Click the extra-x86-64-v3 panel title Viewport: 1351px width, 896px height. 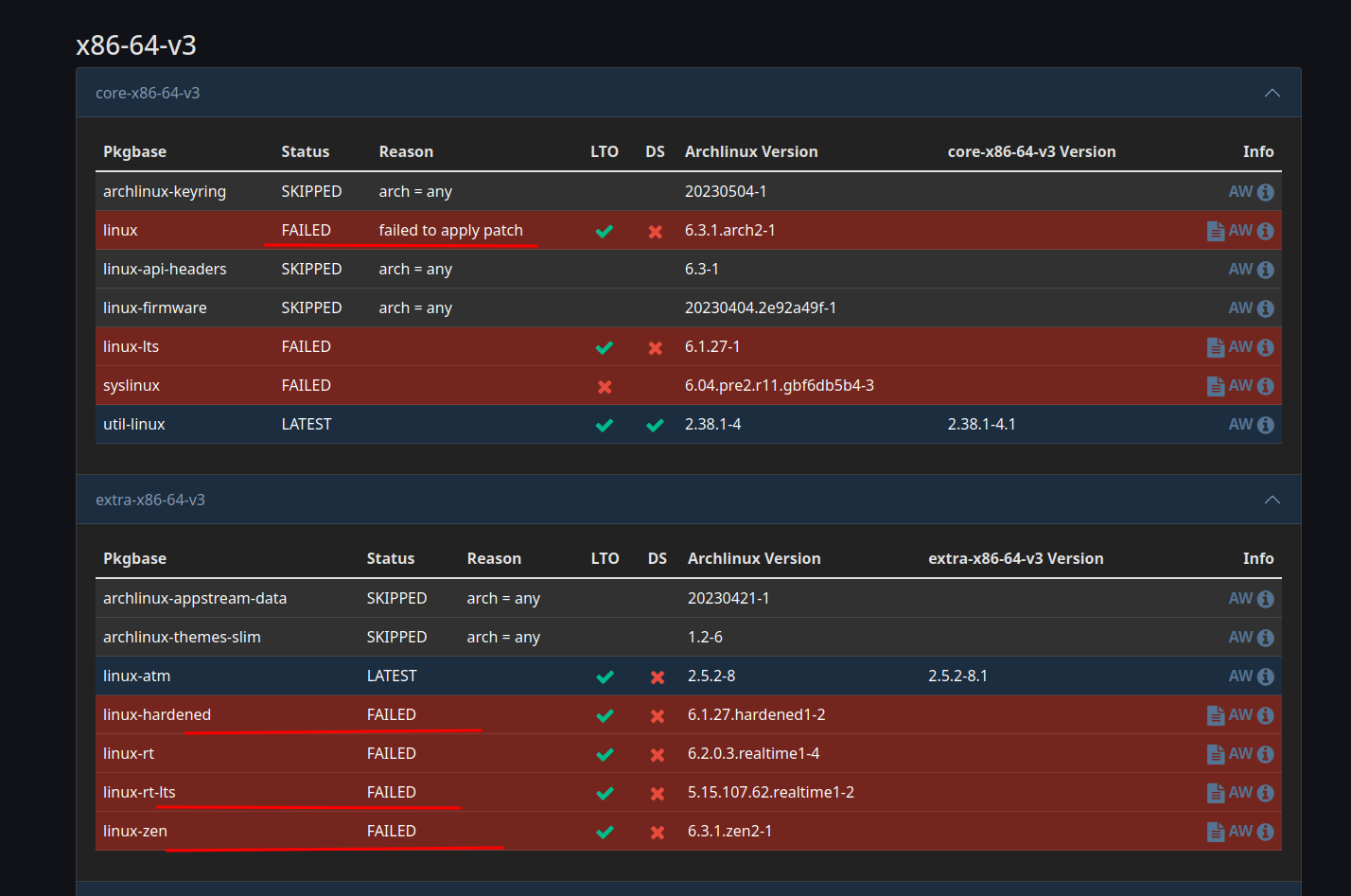pyautogui.click(x=150, y=500)
